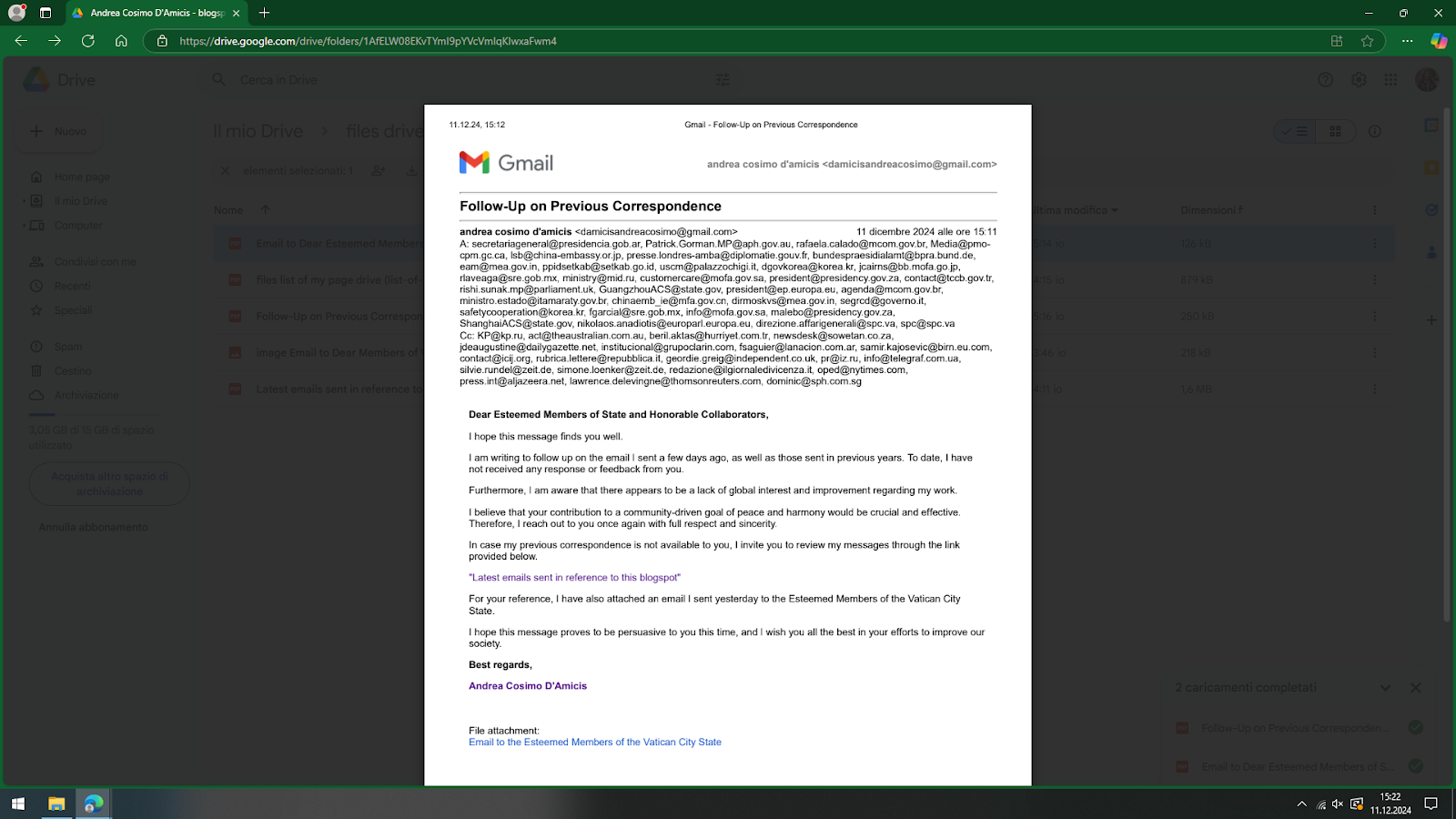The height and width of the screenshot is (819, 1456).
Task: Open the Drive settings gear
Action: (x=1359, y=80)
